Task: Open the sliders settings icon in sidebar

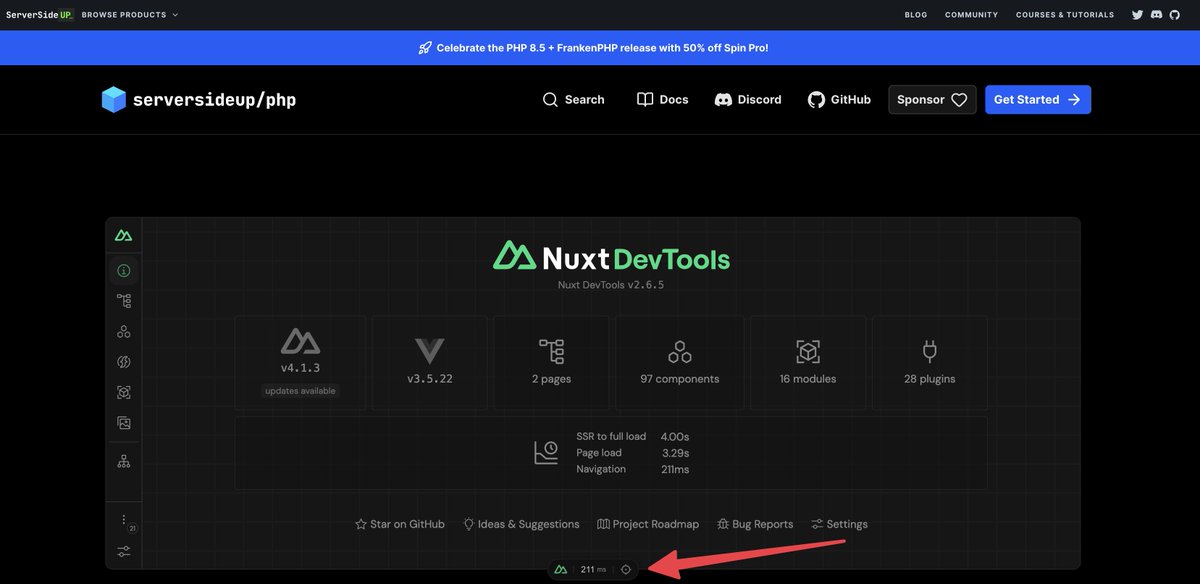Action: coord(124,552)
